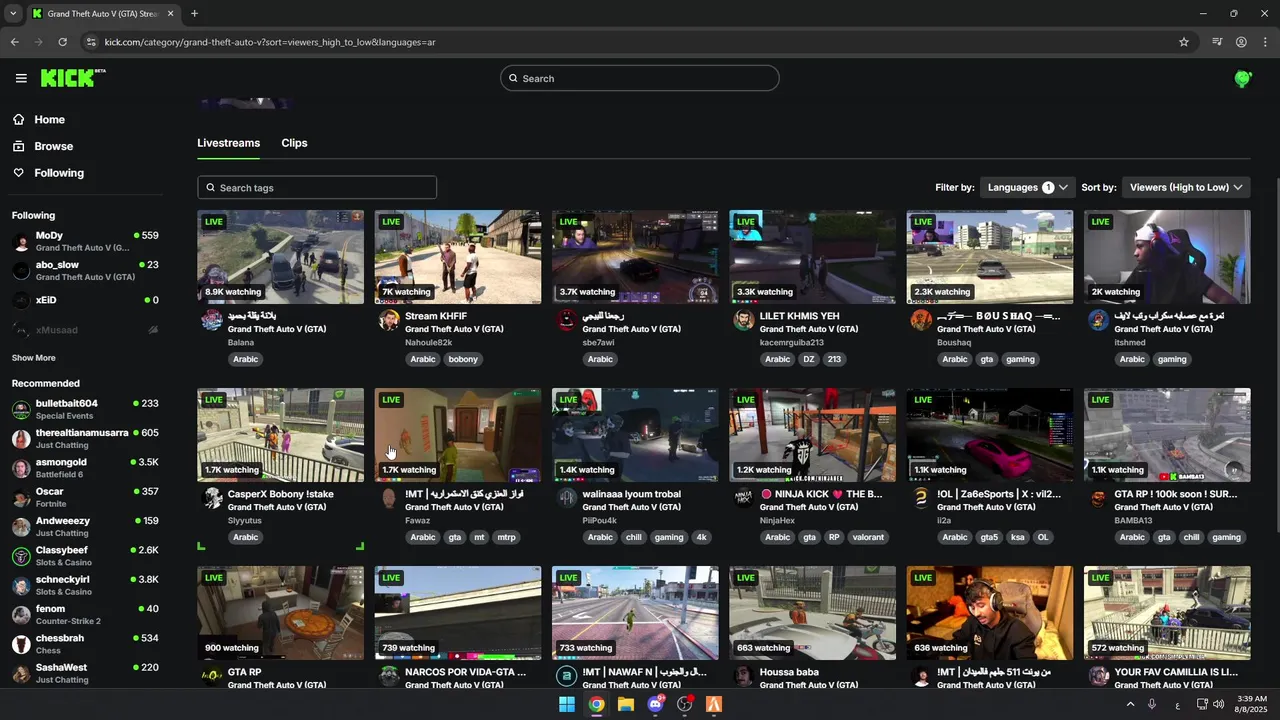Open the hamburger sidebar menu
Viewport: 1280px width, 720px height.
21,78
